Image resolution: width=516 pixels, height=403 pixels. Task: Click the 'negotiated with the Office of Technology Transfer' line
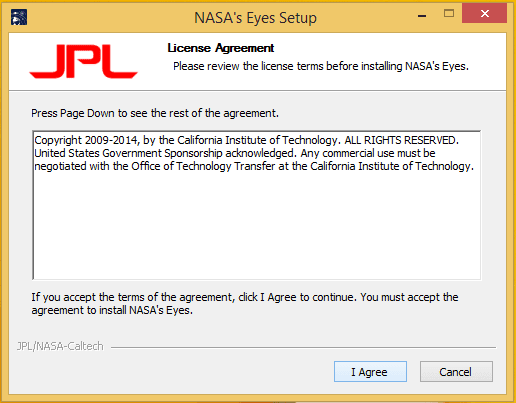[x=254, y=166]
